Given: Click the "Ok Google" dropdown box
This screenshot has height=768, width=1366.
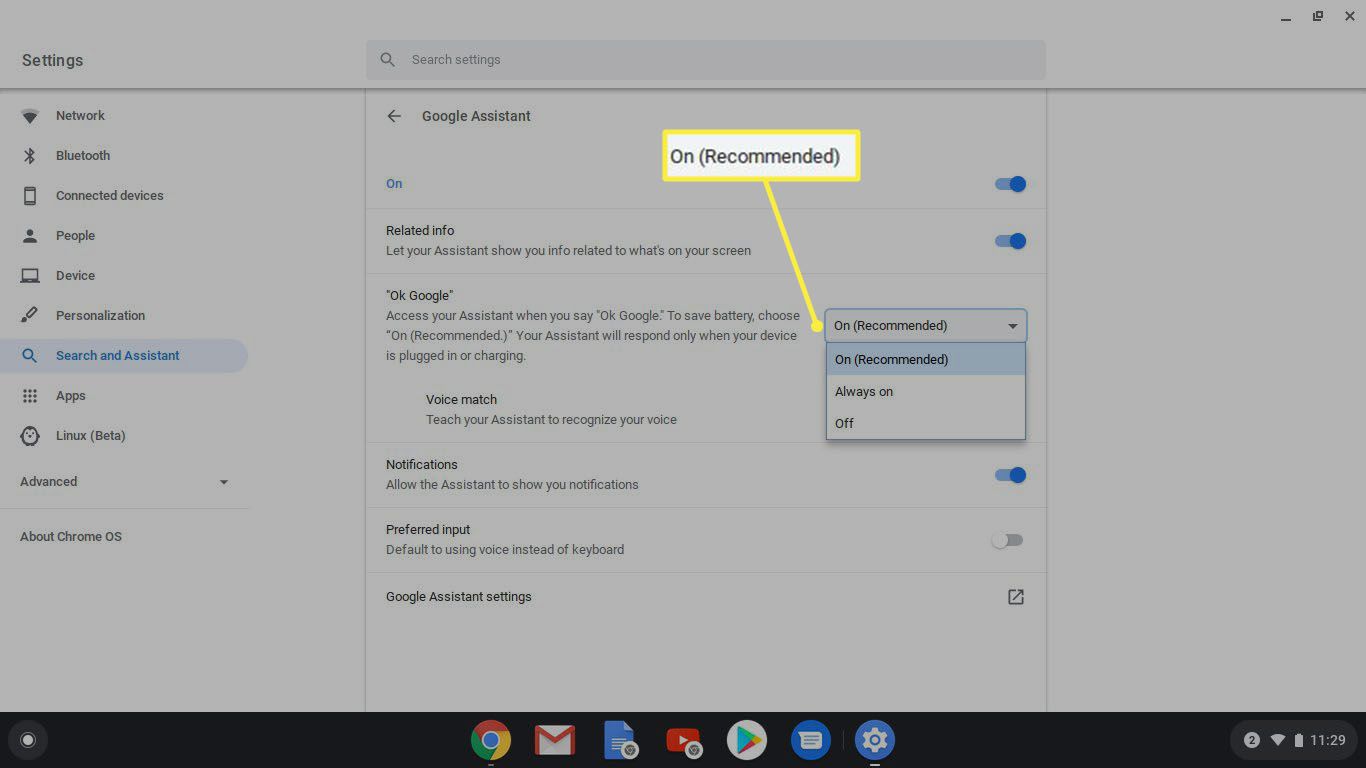Looking at the screenshot, I should pos(926,326).
